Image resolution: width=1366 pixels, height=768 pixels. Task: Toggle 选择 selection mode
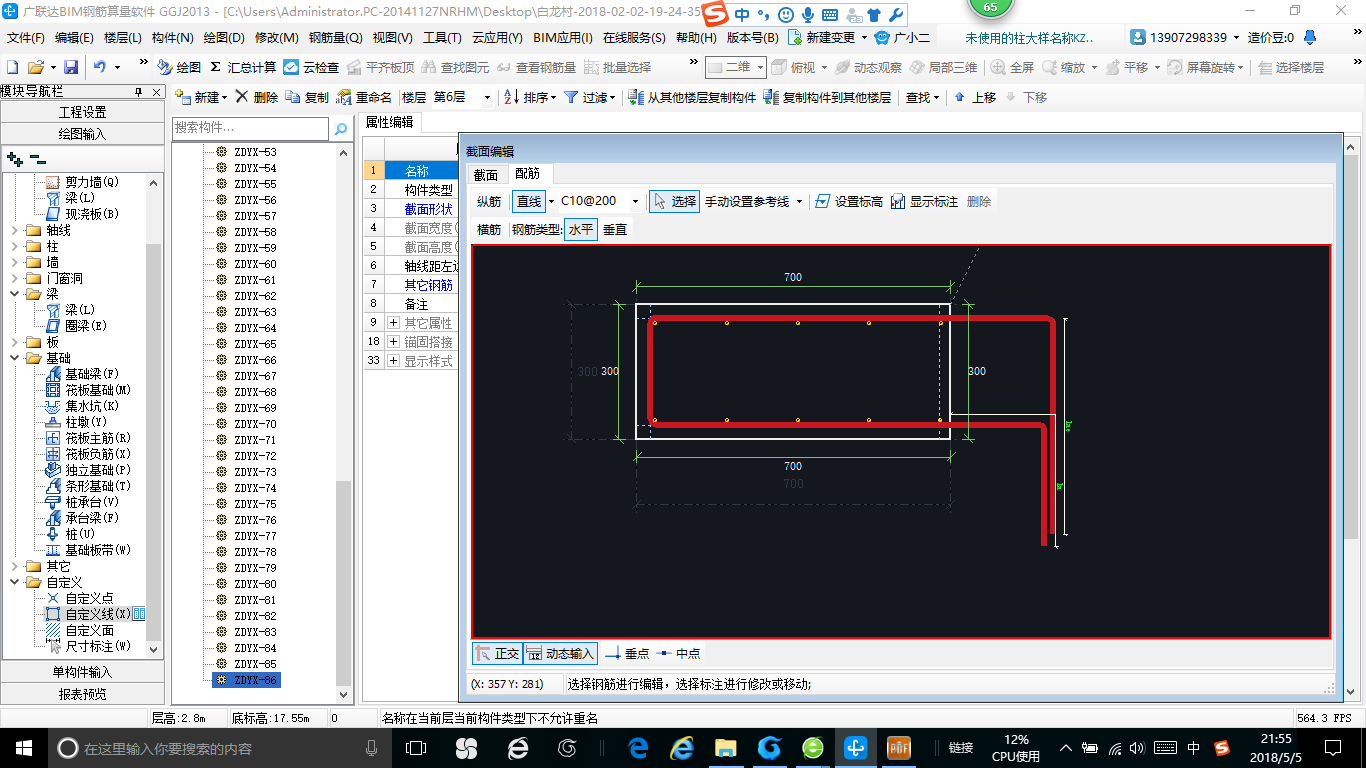(674, 201)
